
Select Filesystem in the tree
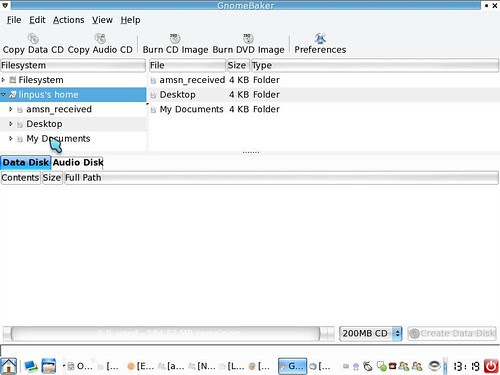coord(41,80)
